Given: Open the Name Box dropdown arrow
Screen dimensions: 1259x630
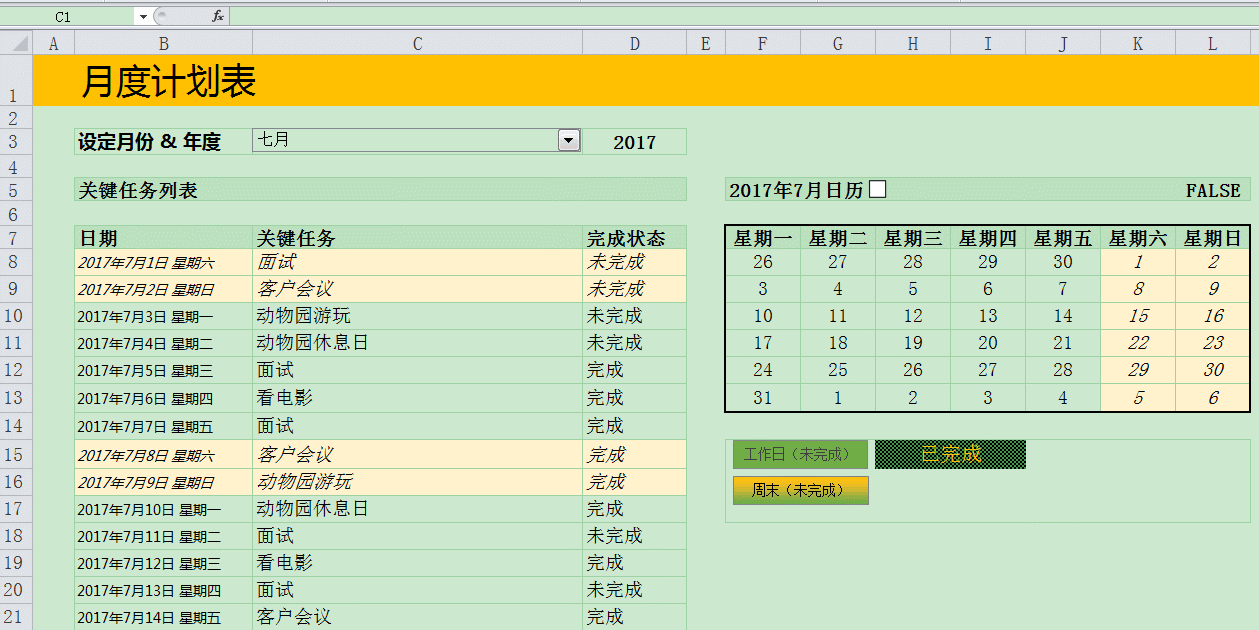Looking at the screenshot, I should [143, 17].
